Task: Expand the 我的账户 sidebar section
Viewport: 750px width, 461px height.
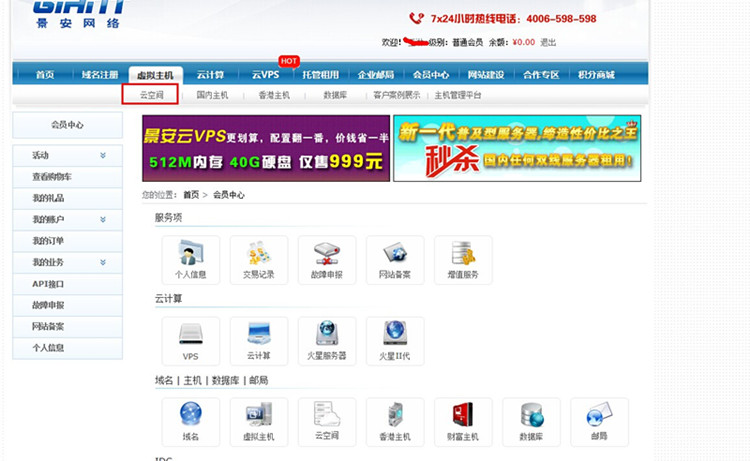Action: pos(103,219)
